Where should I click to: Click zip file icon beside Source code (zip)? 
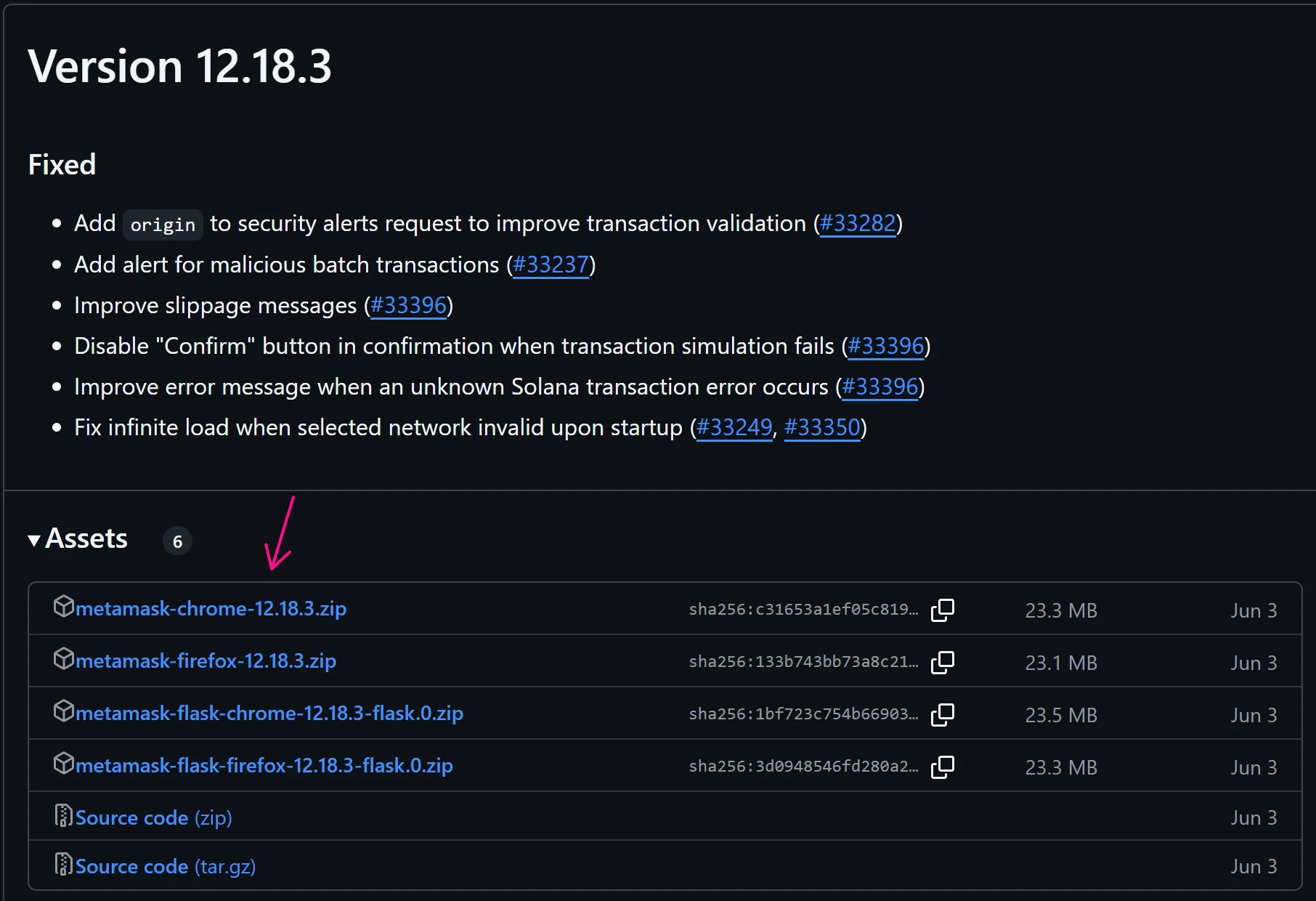(x=64, y=816)
